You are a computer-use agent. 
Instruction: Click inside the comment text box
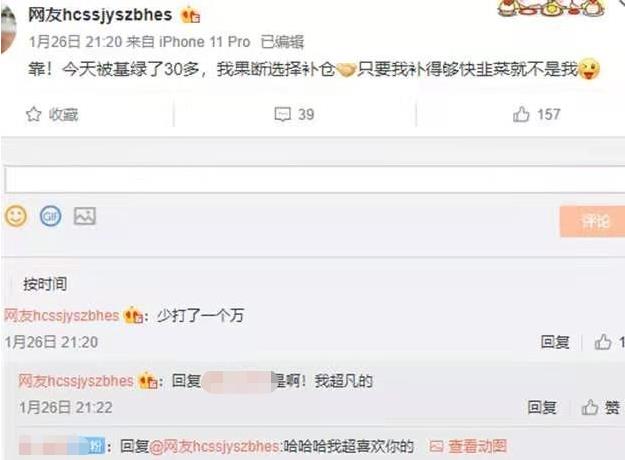pyautogui.click(x=315, y=180)
